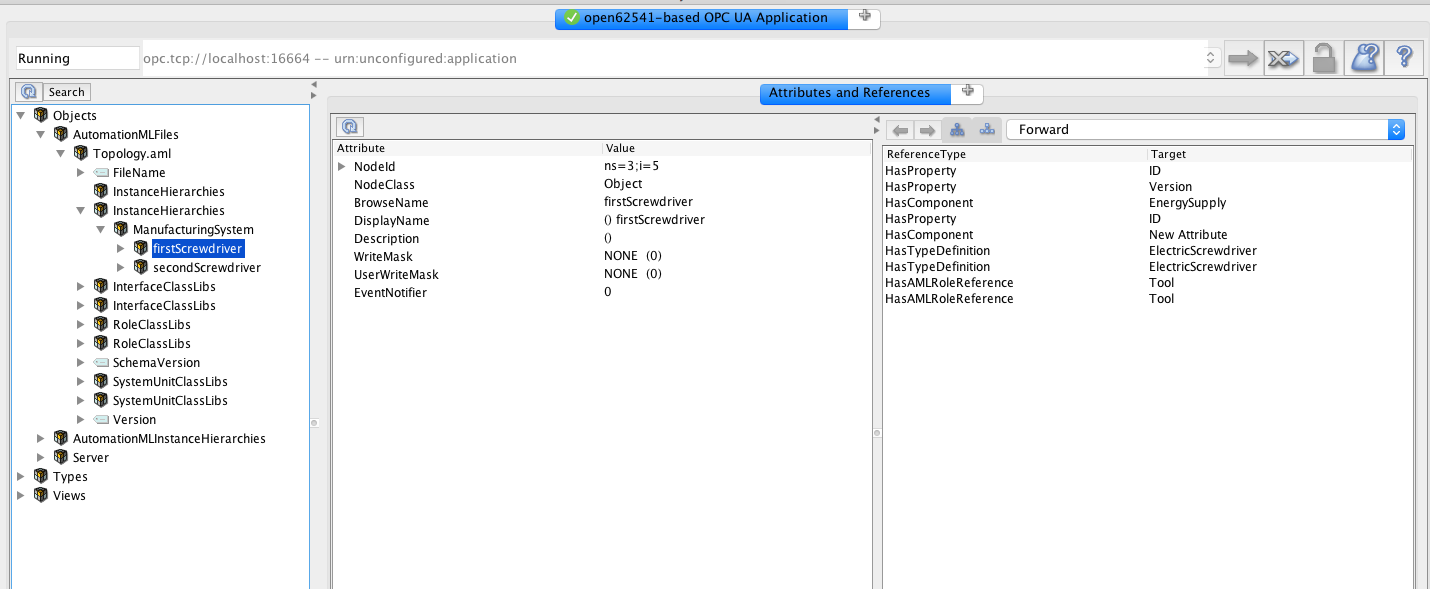Click the plus button to add a document

click(864, 17)
